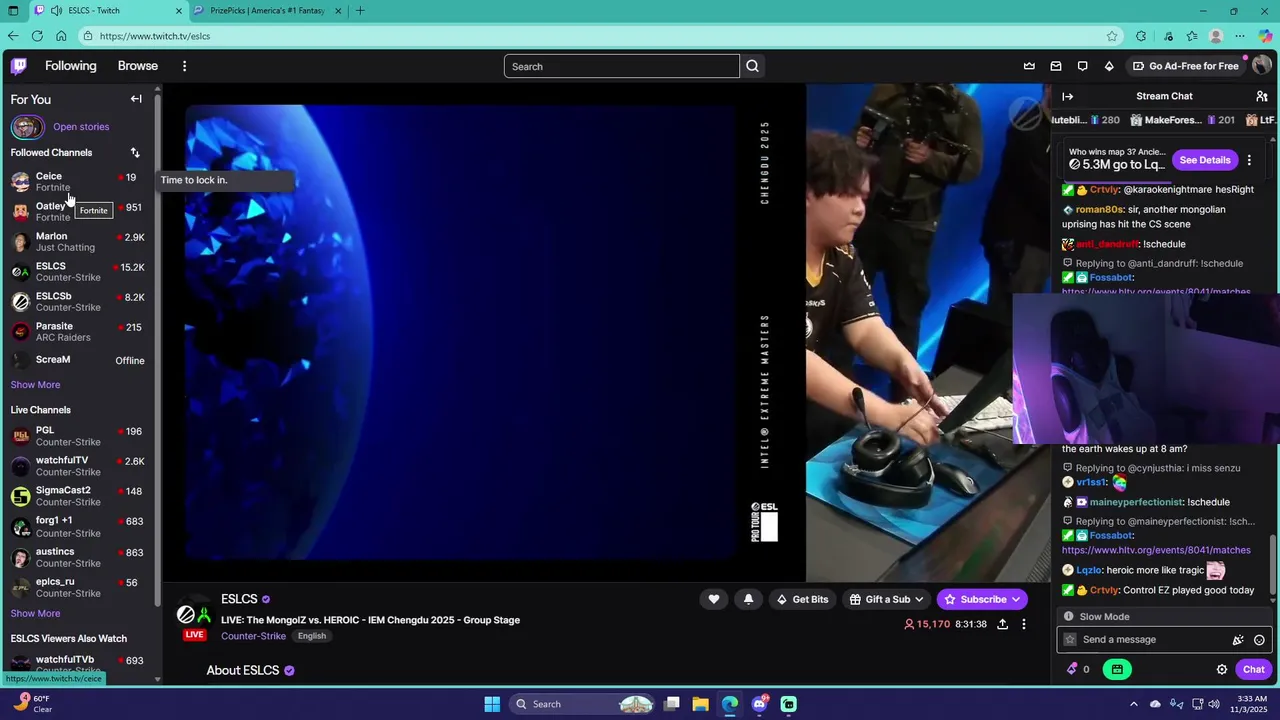Click the bits star icon in message box
Screen dimensions: 1280x720
[x=1070, y=640]
